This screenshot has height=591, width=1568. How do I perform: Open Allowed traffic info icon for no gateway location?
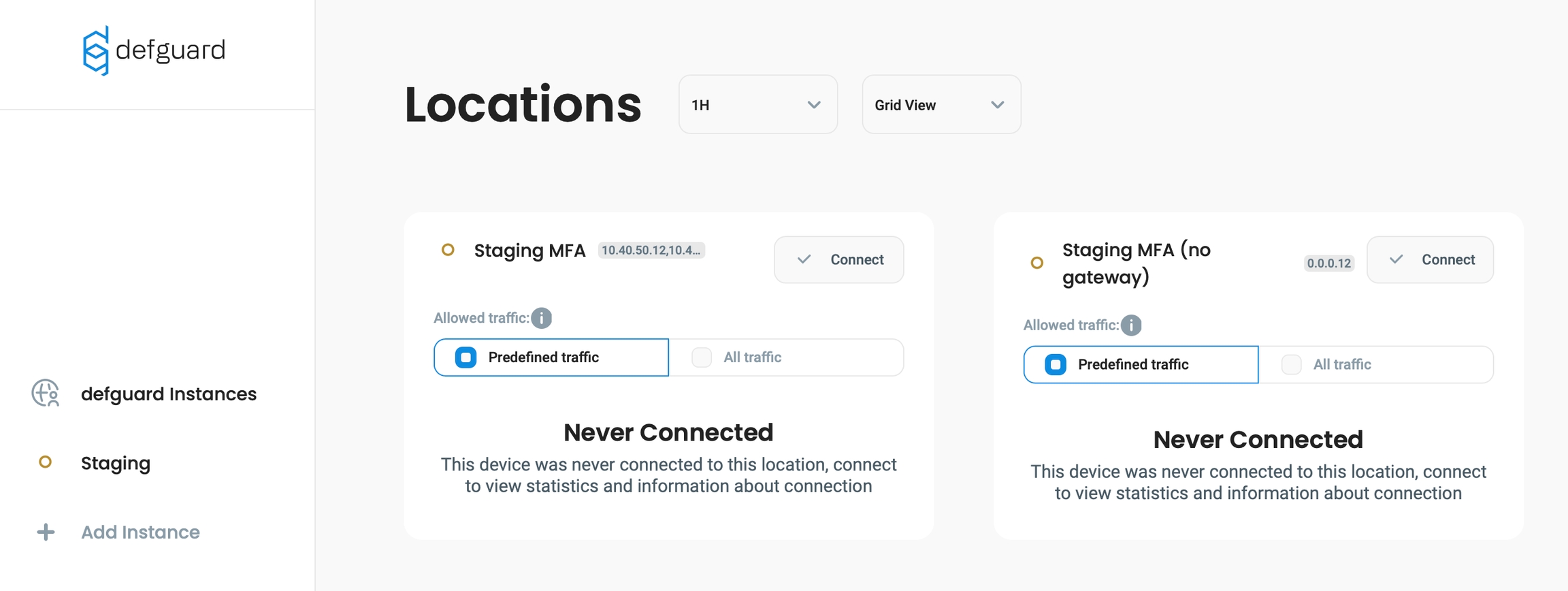1131,325
